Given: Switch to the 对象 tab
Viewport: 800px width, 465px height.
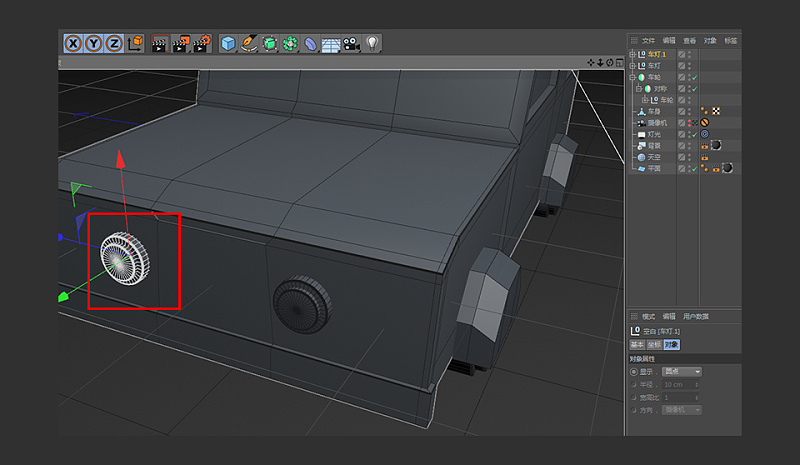Looking at the screenshot, I should coord(671,345).
